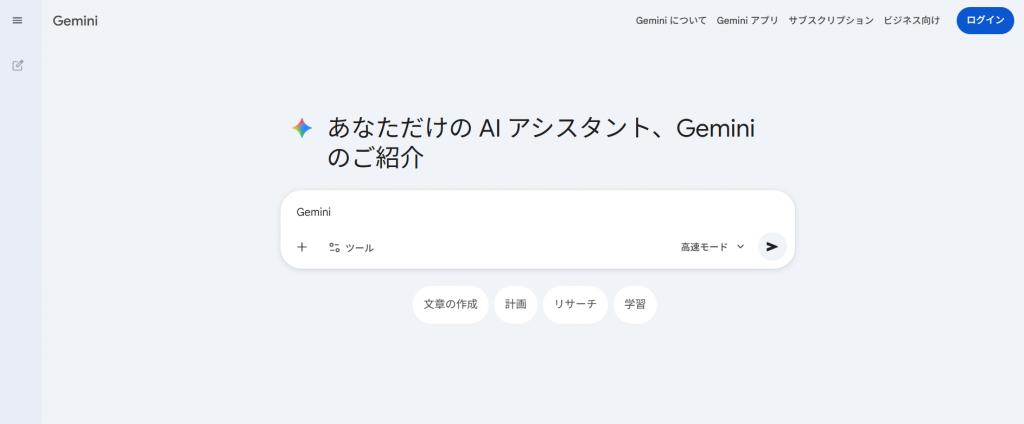Viewport: 1024px width, 424px height.
Task: Click the plus icon to add files
Action: point(302,247)
